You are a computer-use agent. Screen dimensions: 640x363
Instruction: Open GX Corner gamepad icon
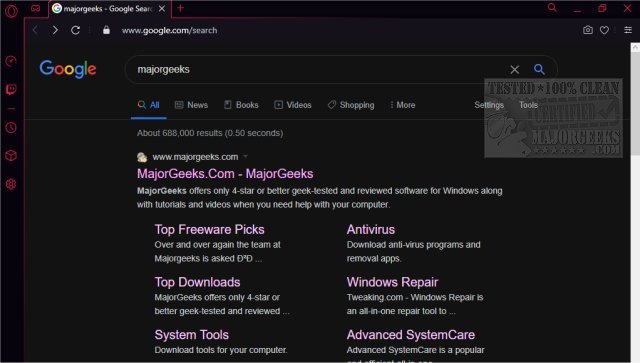coord(36,9)
